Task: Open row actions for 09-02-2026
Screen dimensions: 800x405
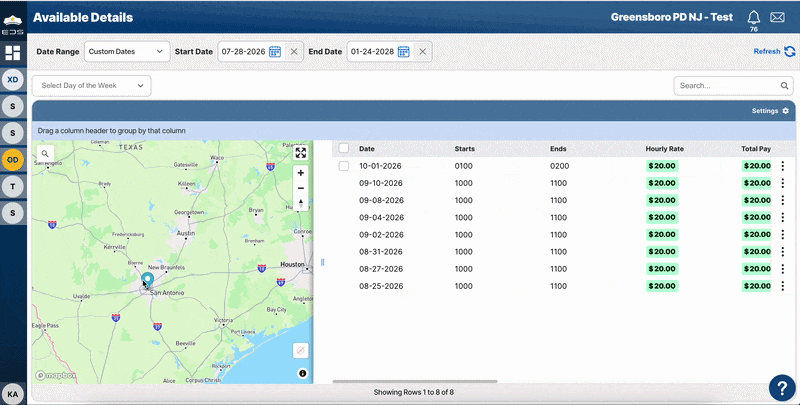Action: click(783, 235)
